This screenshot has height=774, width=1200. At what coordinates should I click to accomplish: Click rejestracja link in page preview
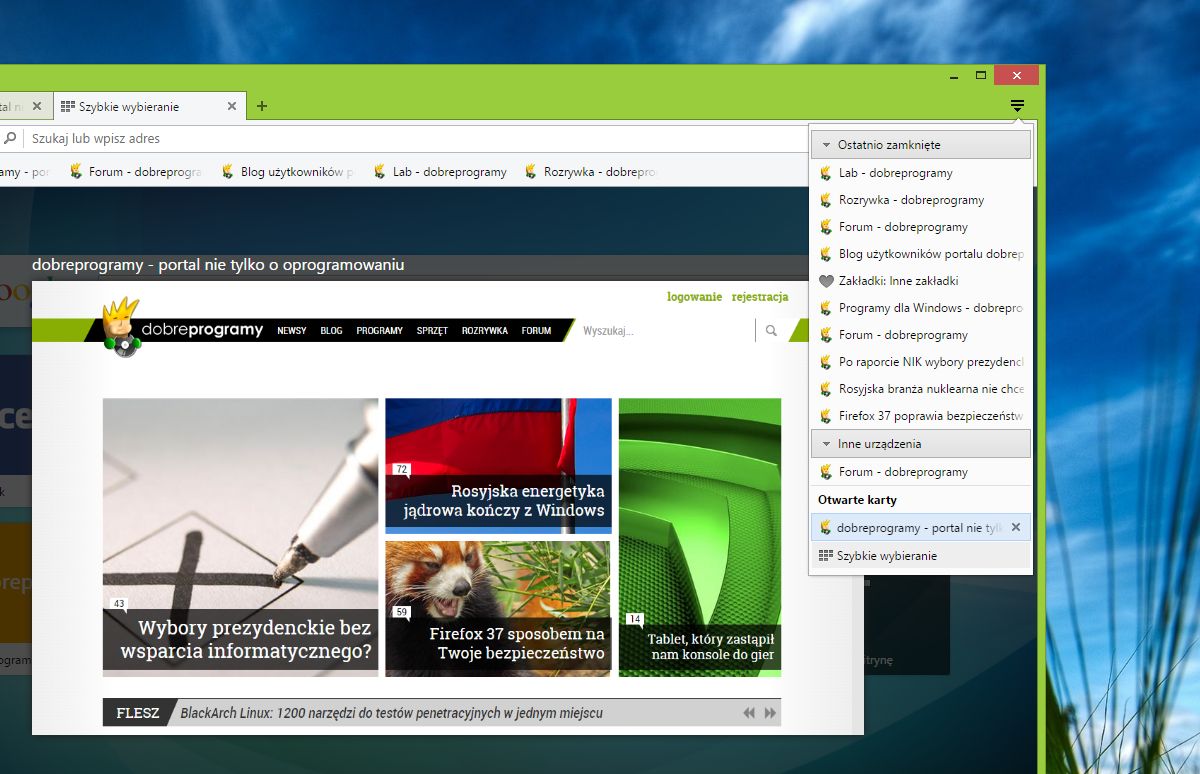click(x=760, y=297)
